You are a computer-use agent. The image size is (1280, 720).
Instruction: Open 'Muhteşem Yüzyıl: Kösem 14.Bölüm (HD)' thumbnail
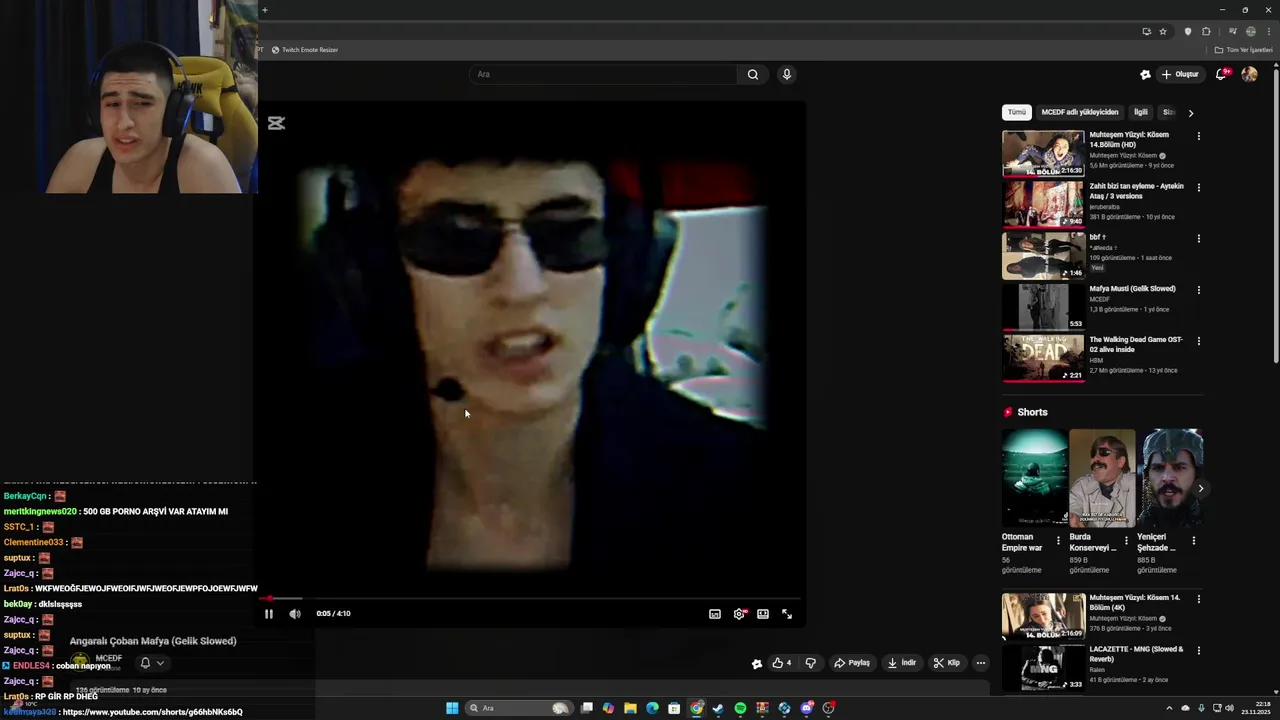1043,153
